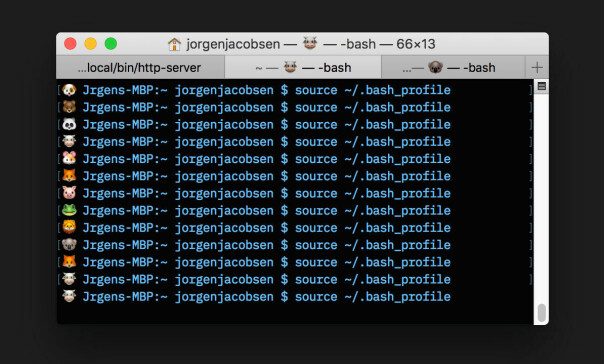Click 'source' in the lion prompt line
The image size is (604, 364).
(316, 228)
